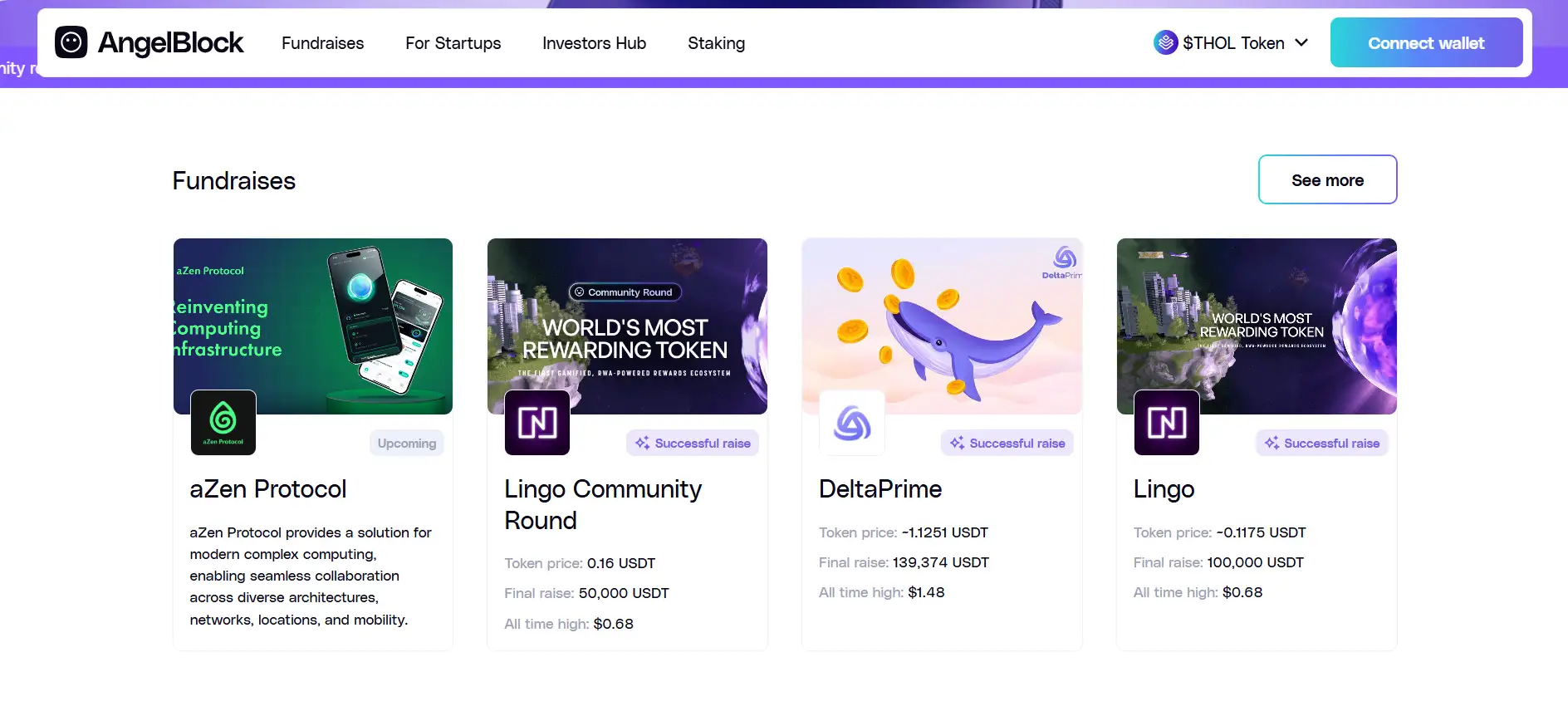This screenshot has height=711, width=1568.
Task: Click the AngelBlock smiley logo icon
Action: [x=71, y=42]
